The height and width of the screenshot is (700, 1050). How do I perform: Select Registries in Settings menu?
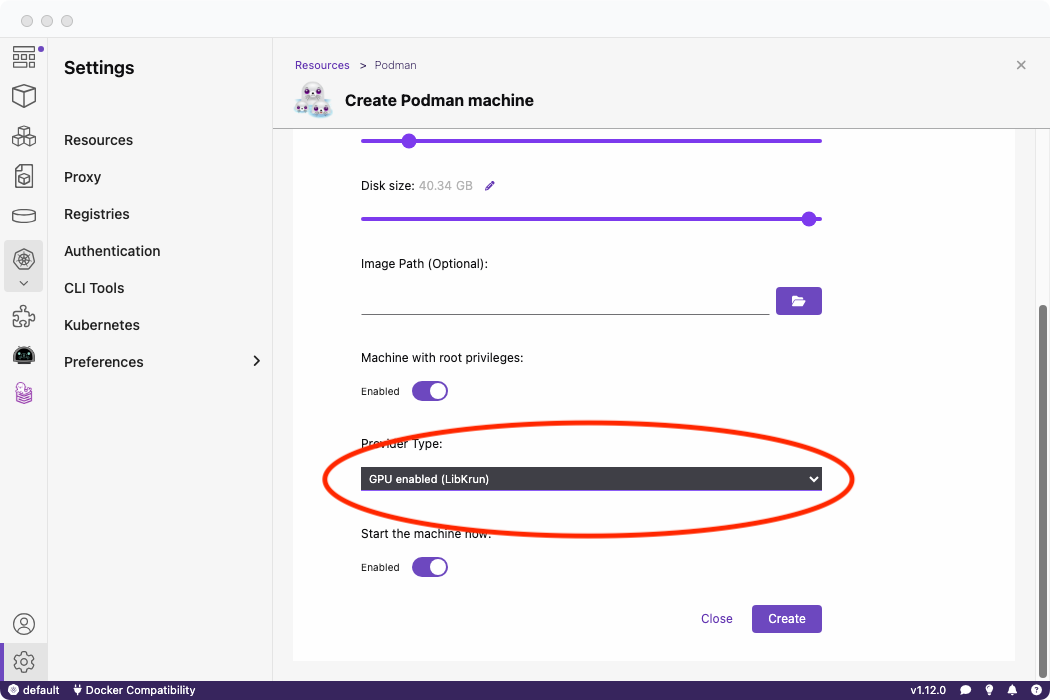pyautogui.click(x=96, y=214)
